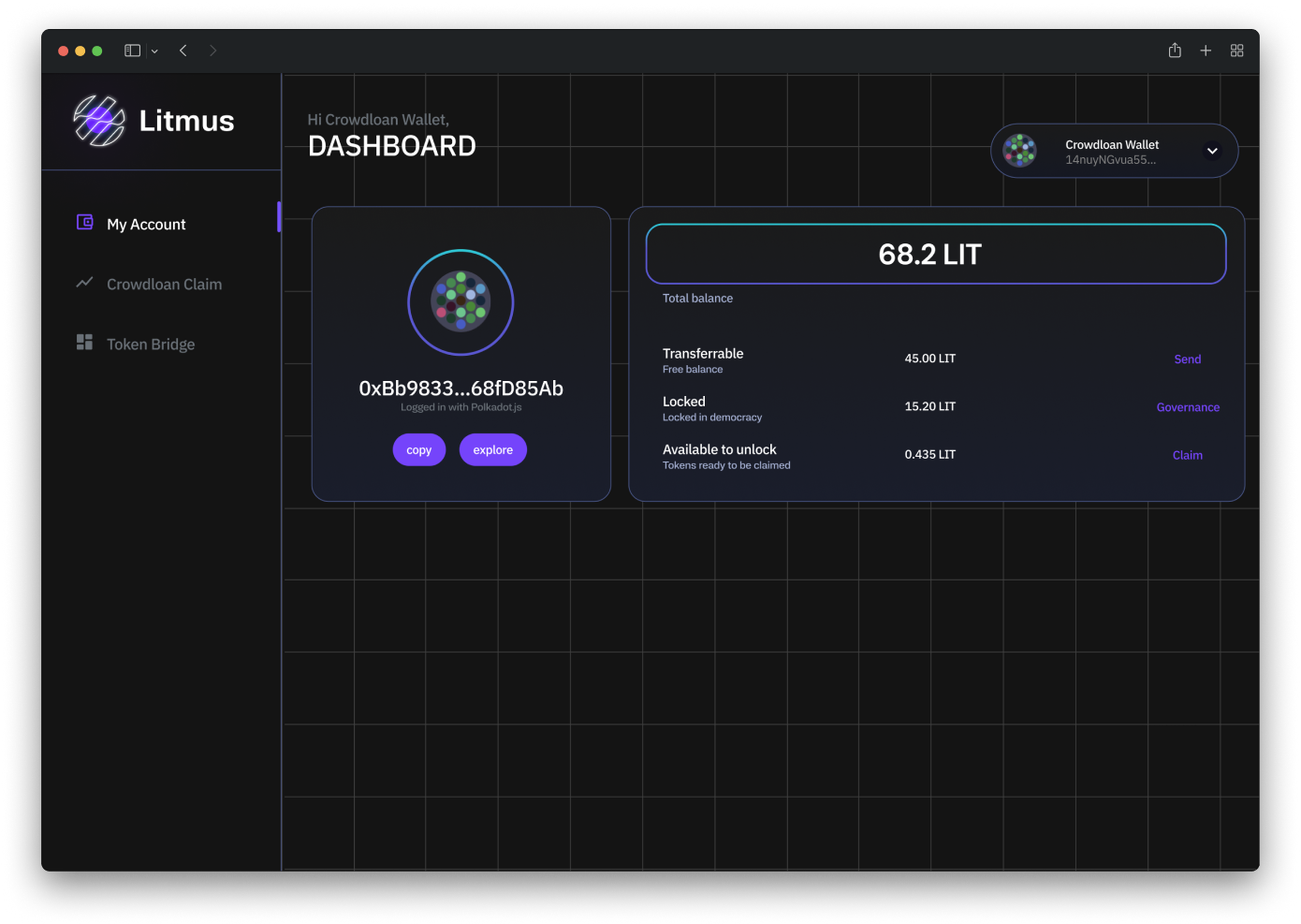This screenshot has height=924, width=1301.
Task: Click the large account identicon avatar
Action: tap(460, 301)
